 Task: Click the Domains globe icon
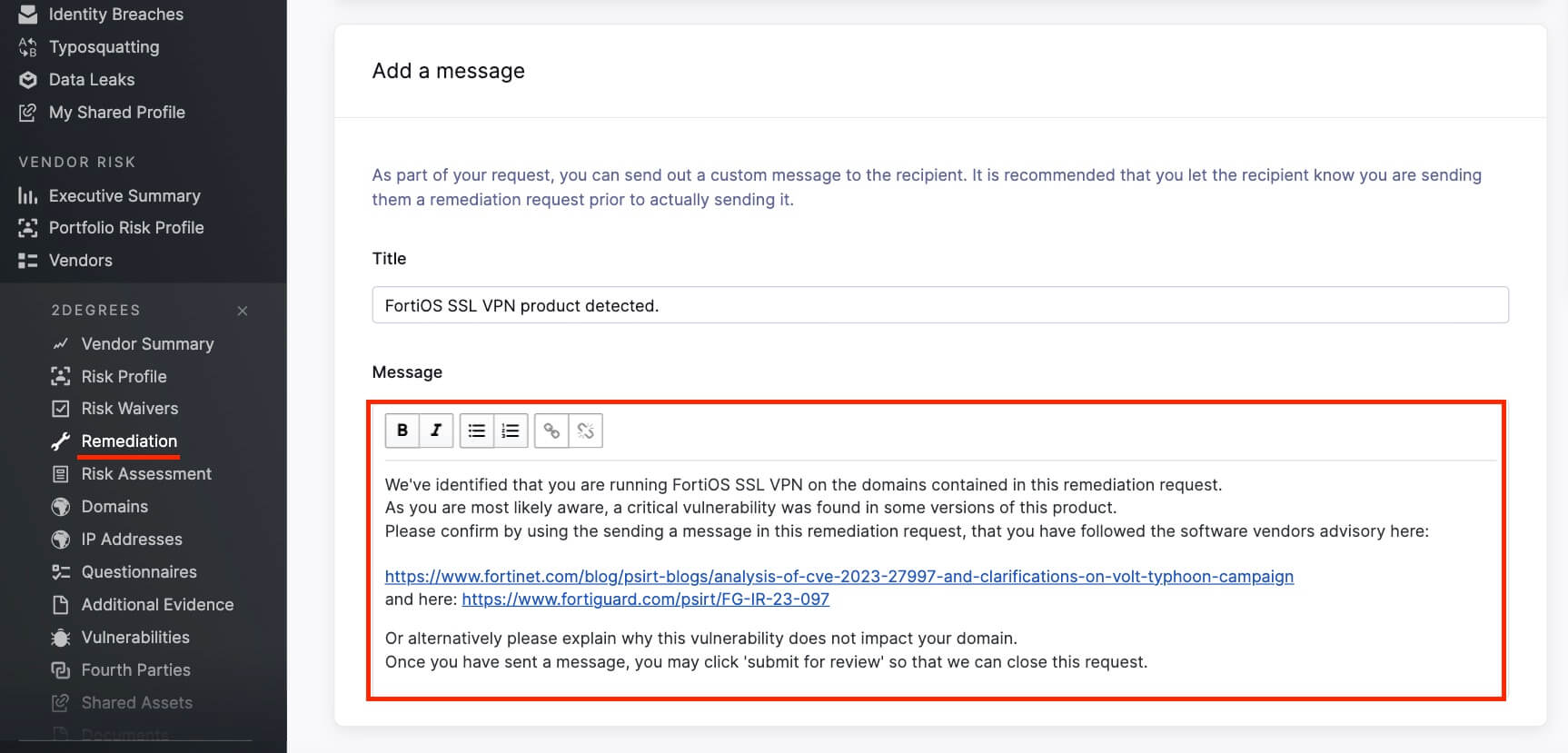61,507
